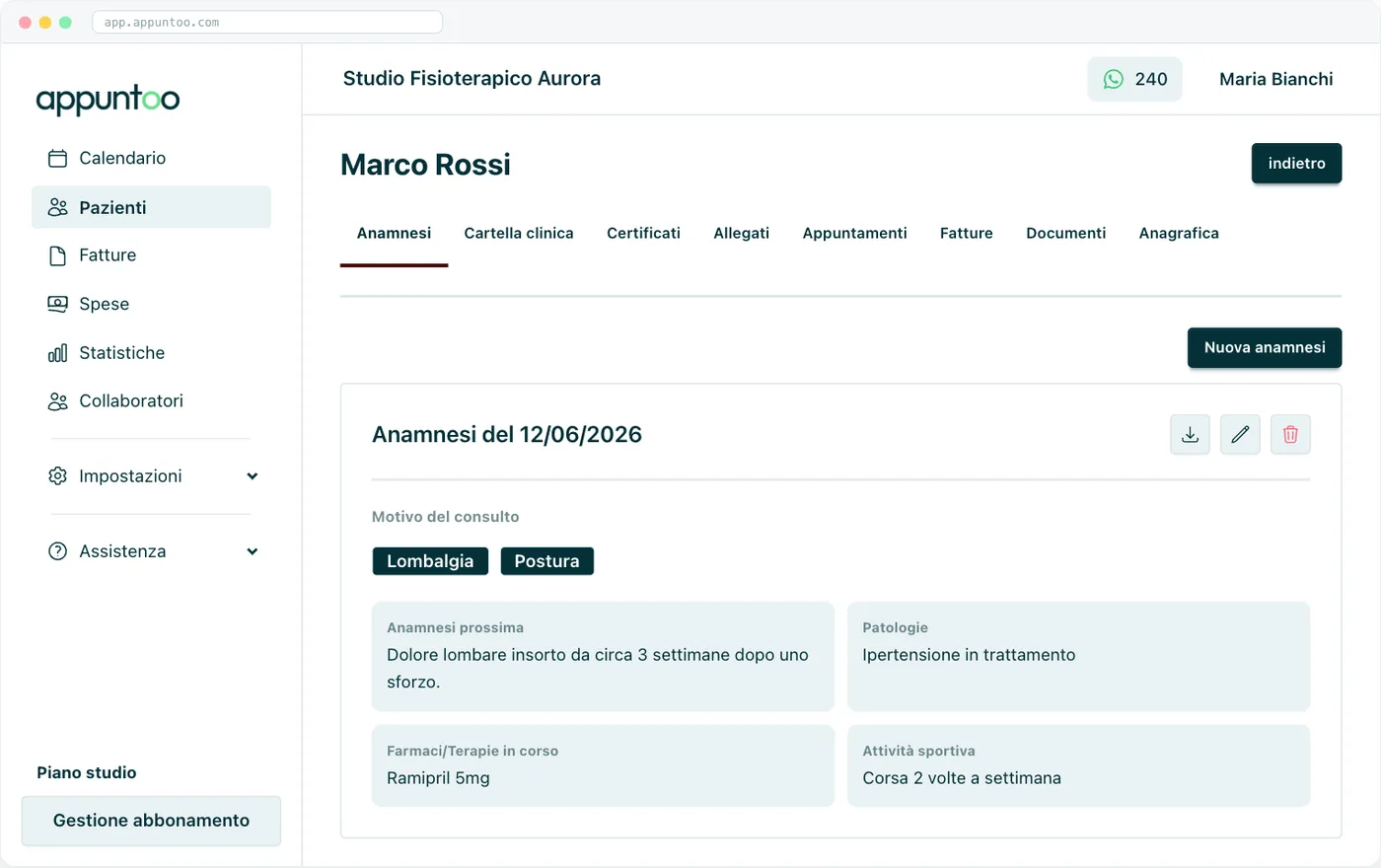Click the text 'Corsa 2 volte a settimana'

pos(962,778)
